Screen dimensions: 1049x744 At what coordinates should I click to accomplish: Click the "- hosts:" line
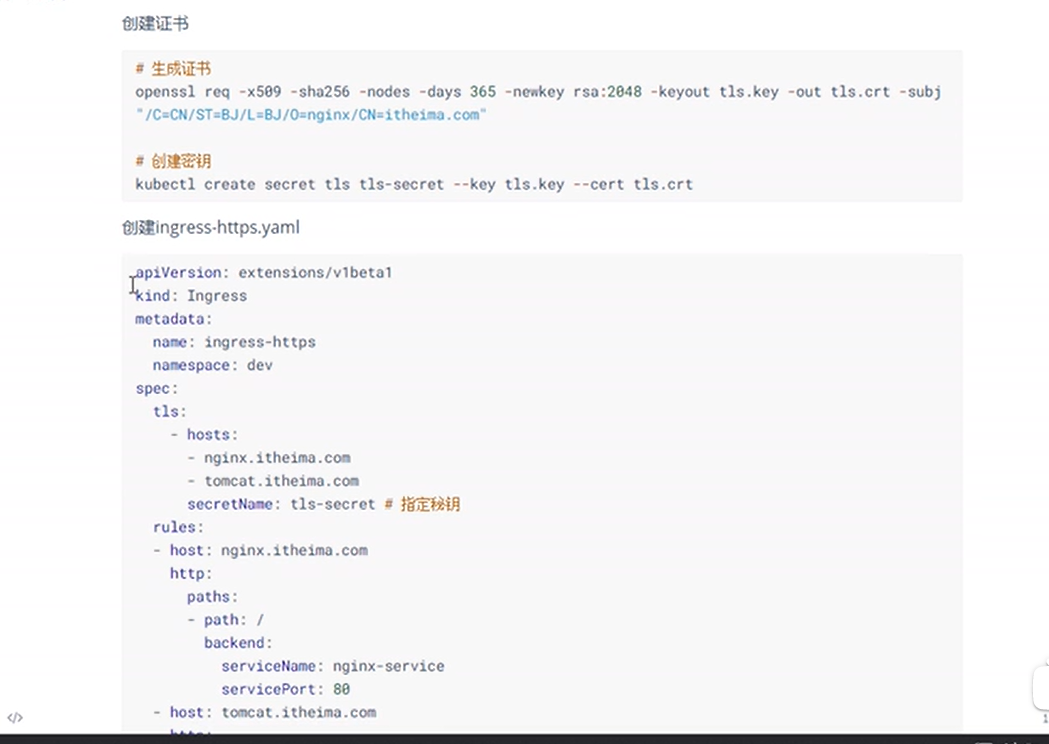coord(204,435)
